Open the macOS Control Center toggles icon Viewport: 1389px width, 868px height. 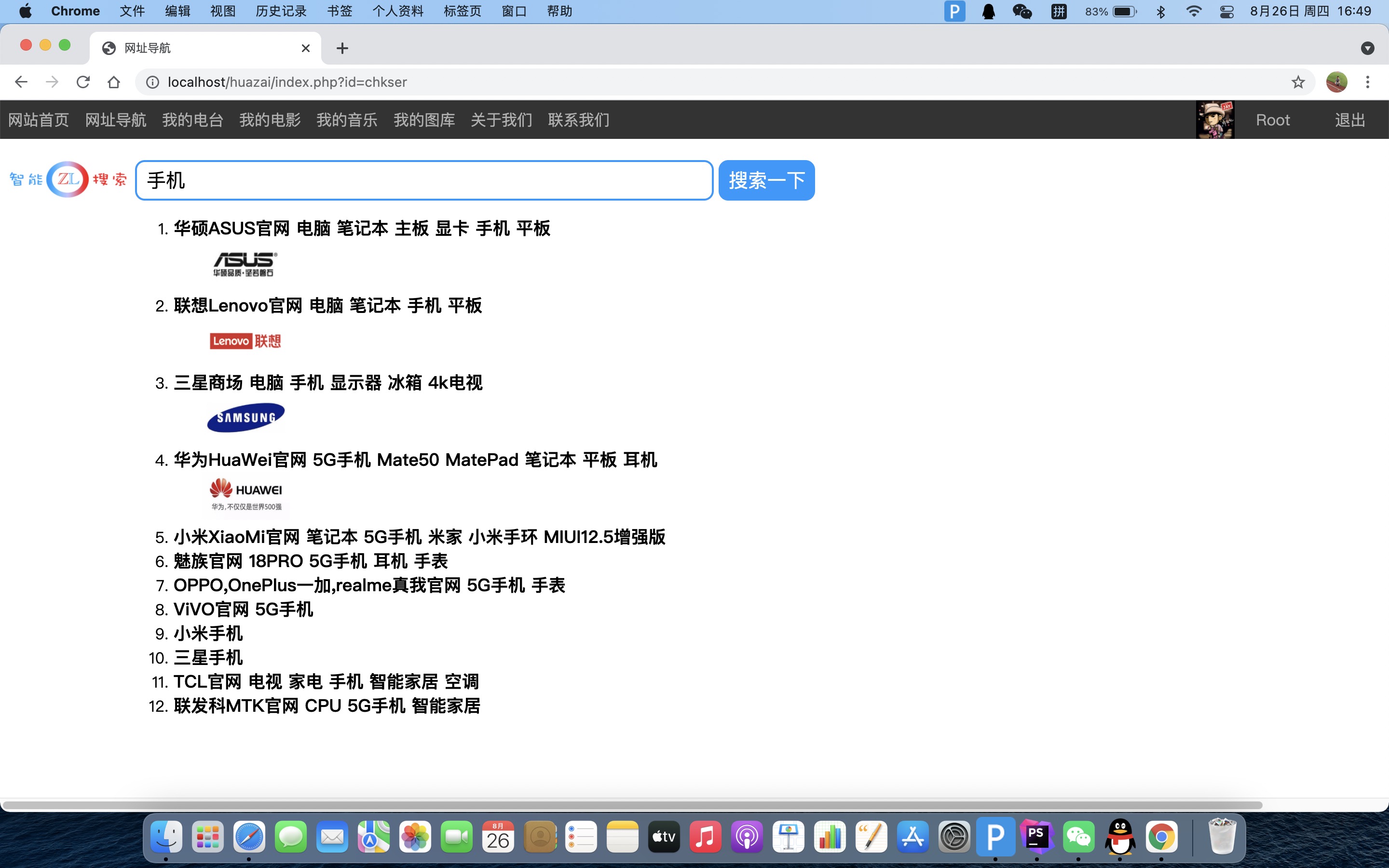(x=1226, y=12)
